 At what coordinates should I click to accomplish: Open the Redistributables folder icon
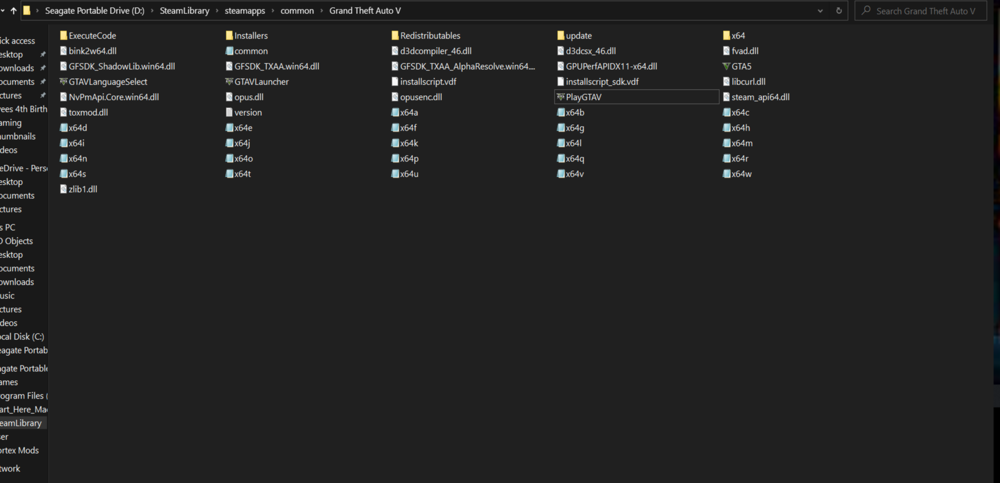click(x=395, y=36)
